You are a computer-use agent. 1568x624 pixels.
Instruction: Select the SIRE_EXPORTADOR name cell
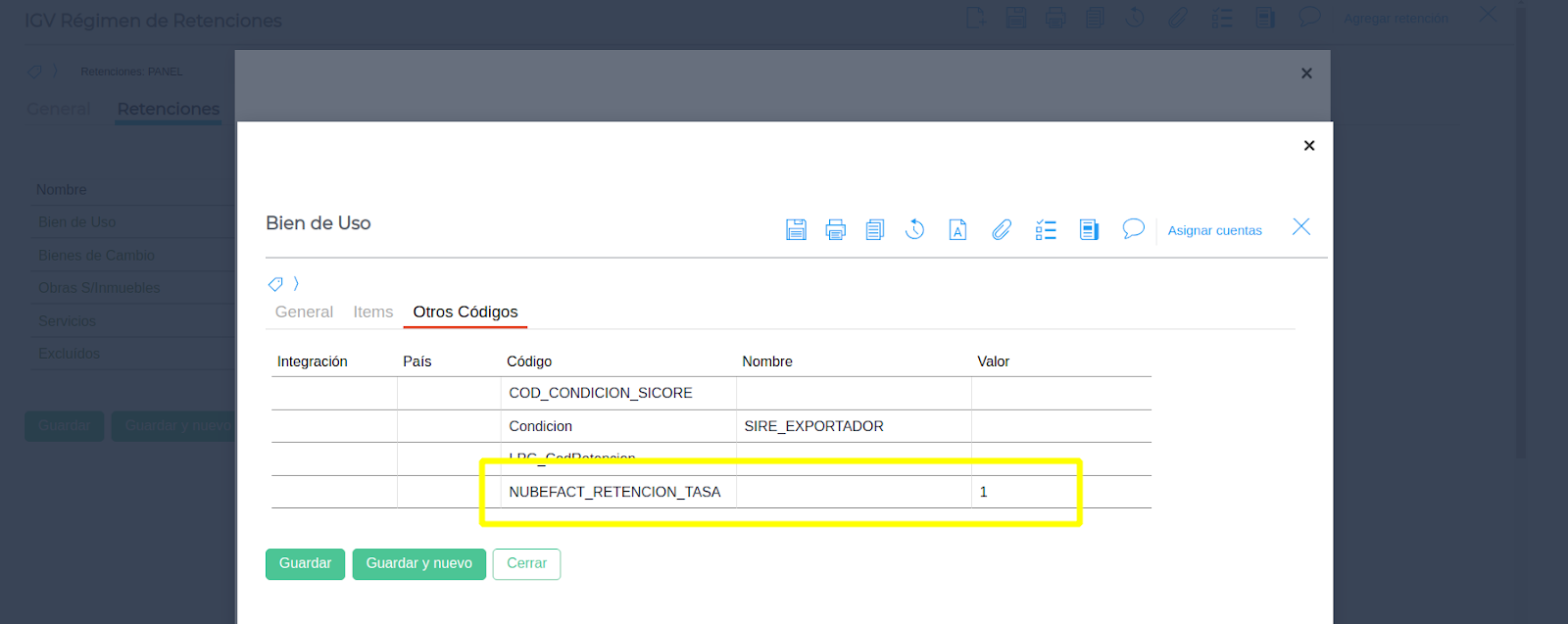click(853, 426)
